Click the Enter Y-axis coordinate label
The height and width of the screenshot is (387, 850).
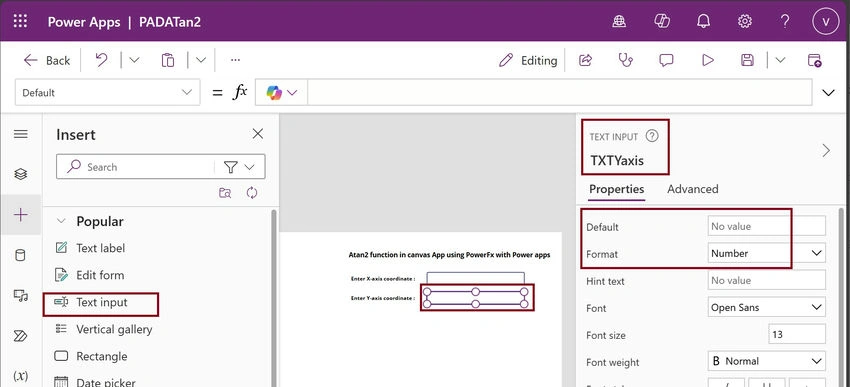click(383, 298)
